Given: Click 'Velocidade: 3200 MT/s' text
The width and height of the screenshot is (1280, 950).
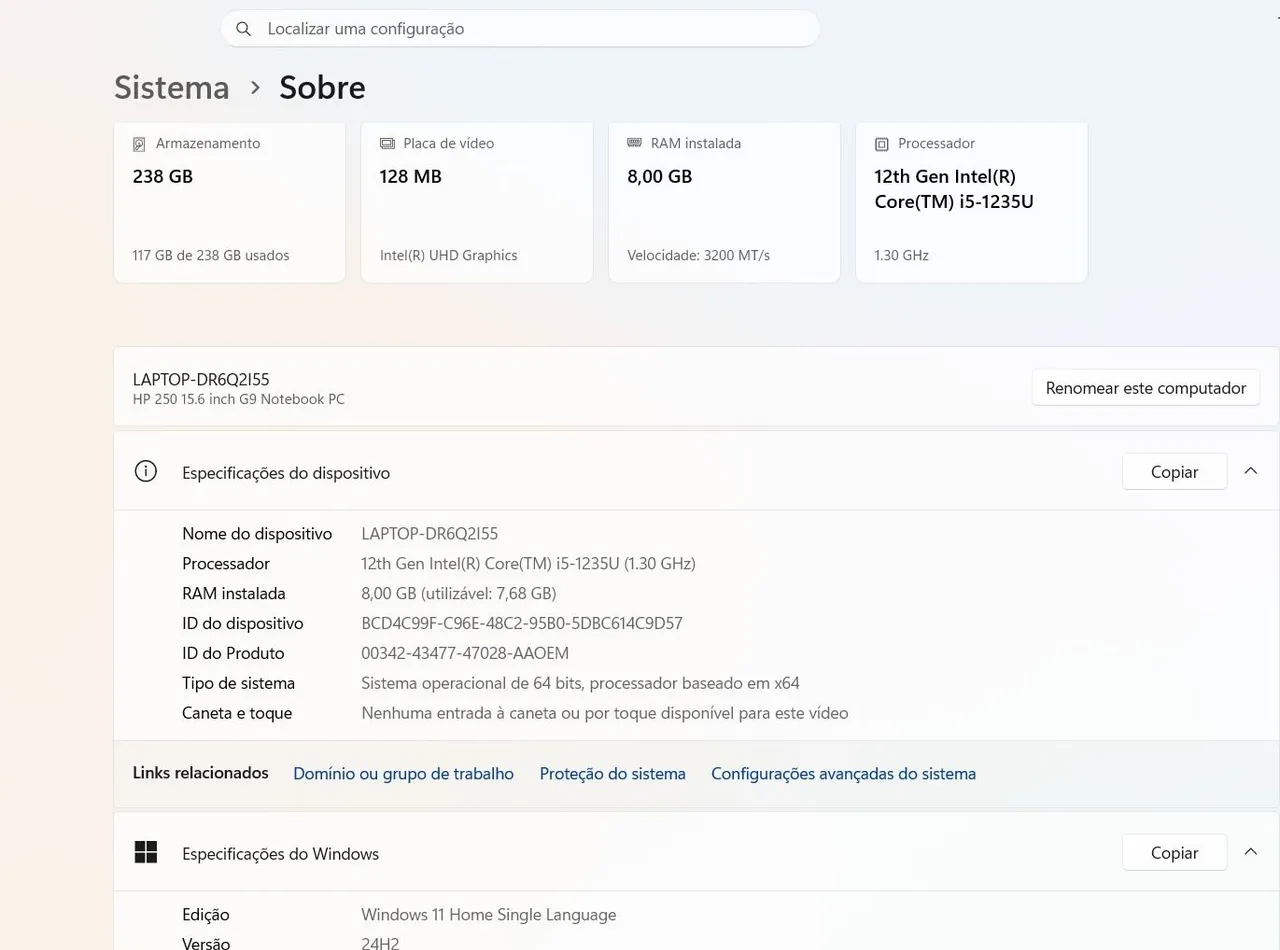Looking at the screenshot, I should (x=699, y=256).
